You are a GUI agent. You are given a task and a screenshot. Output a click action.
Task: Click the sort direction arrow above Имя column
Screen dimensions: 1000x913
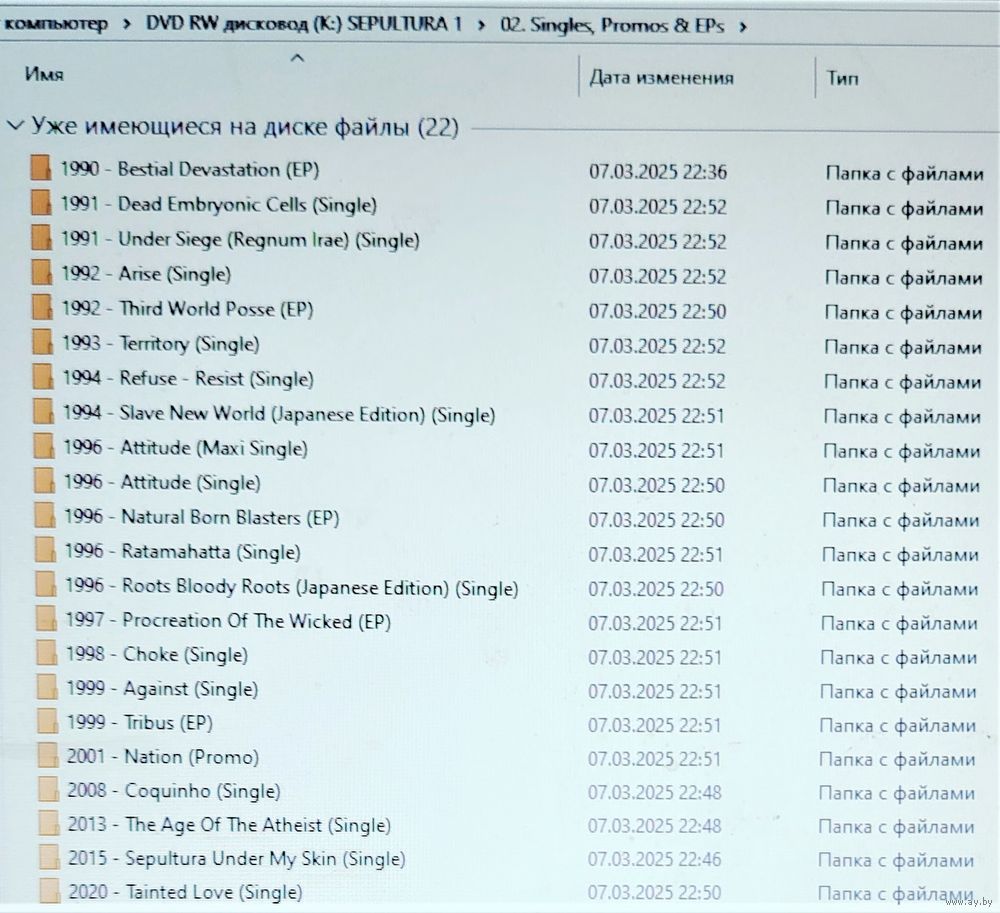297,59
